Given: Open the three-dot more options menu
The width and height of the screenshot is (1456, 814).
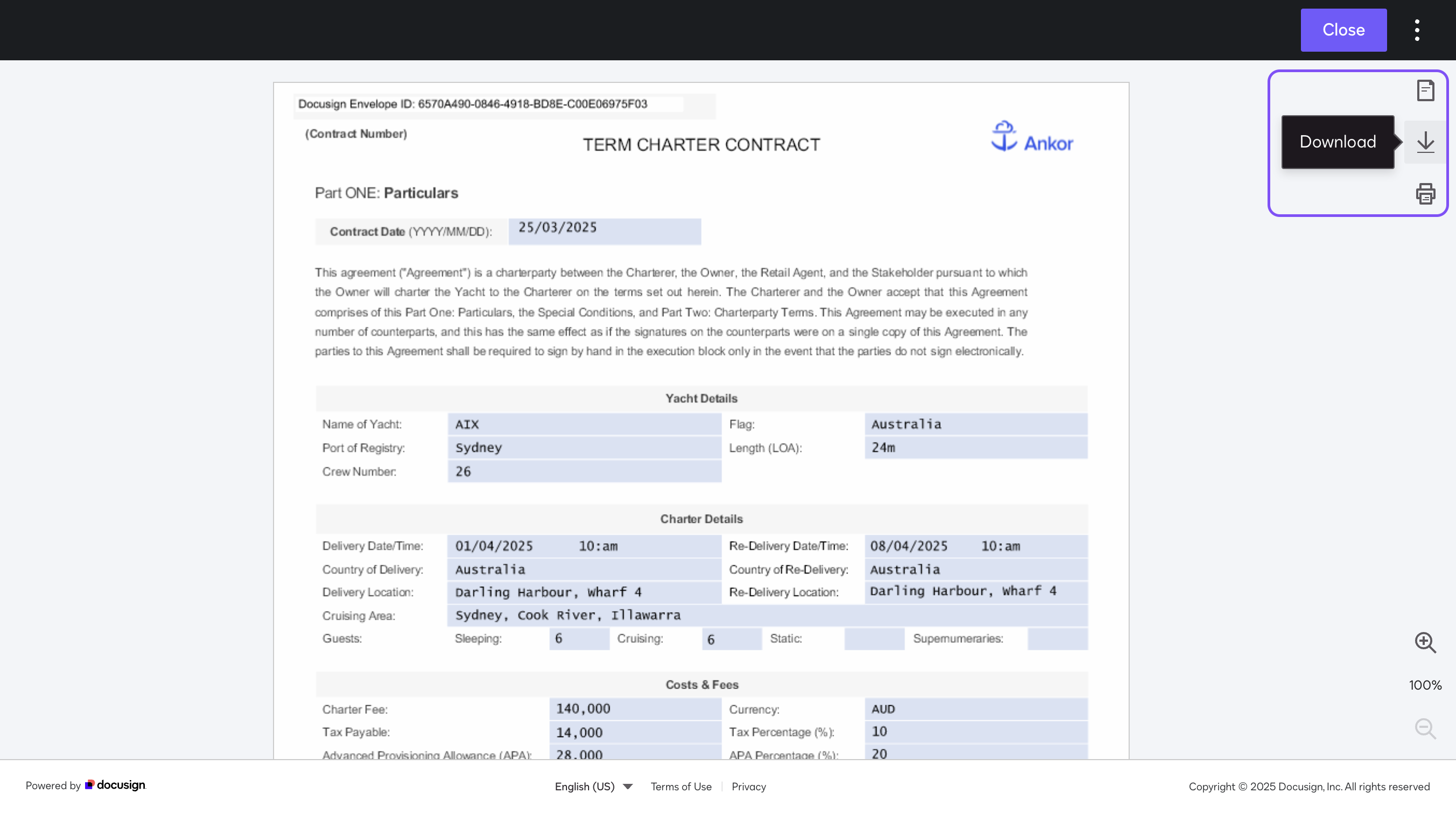Looking at the screenshot, I should click(x=1417, y=30).
